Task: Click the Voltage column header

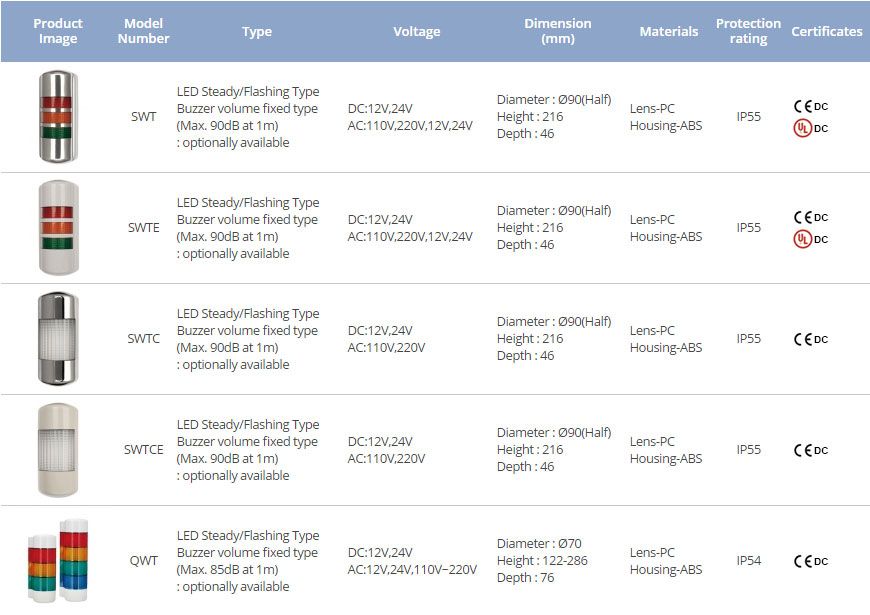Action: pos(417,32)
